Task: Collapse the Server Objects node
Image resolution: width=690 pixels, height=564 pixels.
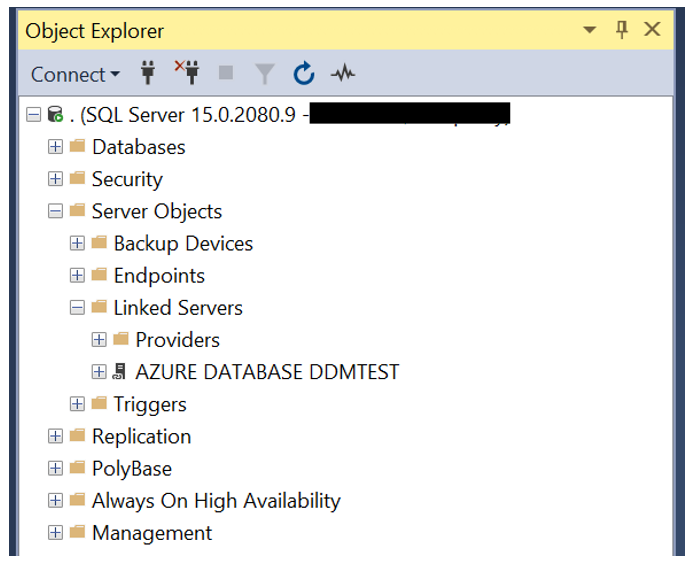Action: point(55,211)
